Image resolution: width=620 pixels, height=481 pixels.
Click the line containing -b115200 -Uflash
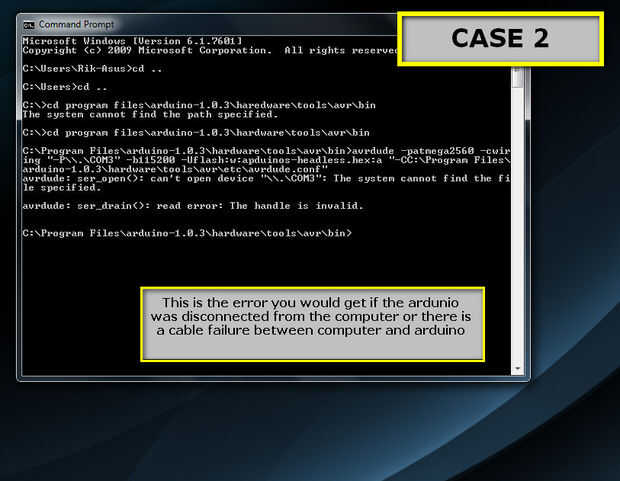coord(266,160)
